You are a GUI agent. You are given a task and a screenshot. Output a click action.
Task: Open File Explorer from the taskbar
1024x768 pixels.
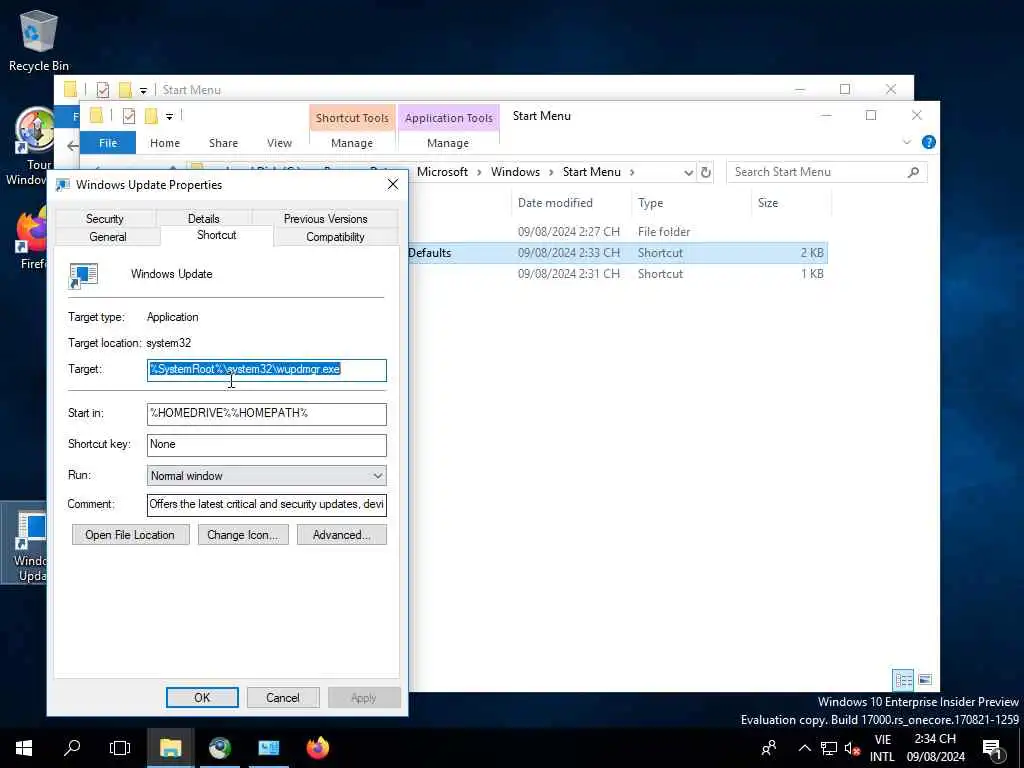pyautogui.click(x=170, y=748)
